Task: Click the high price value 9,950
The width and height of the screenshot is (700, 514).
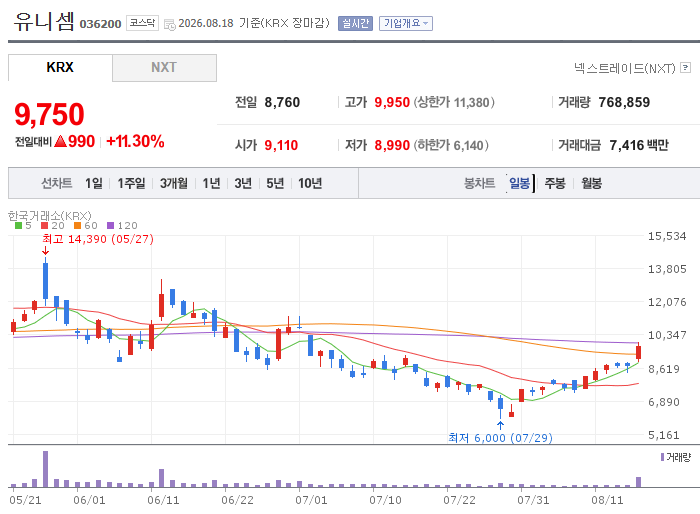Action: (392, 102)
